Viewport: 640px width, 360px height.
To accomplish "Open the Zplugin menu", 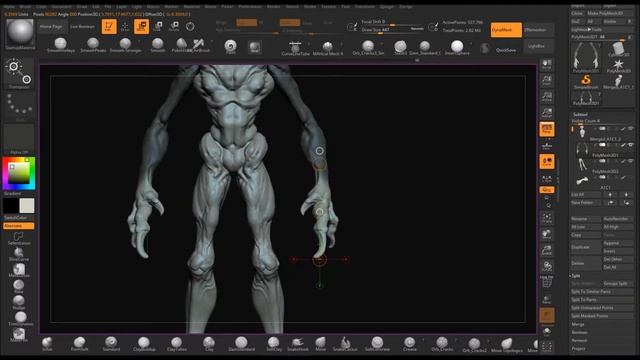I will tap(387, 7).
